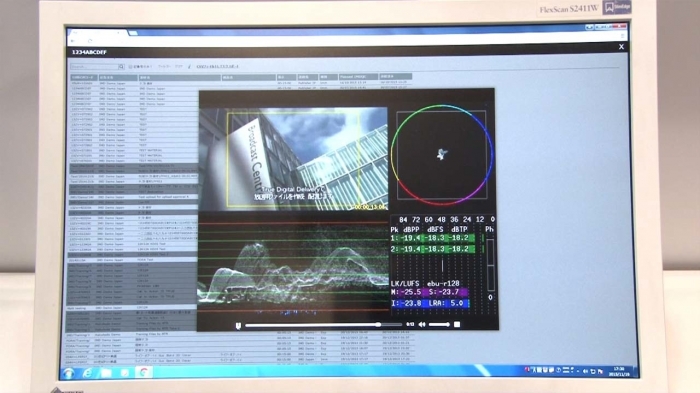Click the search magnifier icon
The height and width of the screenshot is (393, 700).
[x=121, y=67]
